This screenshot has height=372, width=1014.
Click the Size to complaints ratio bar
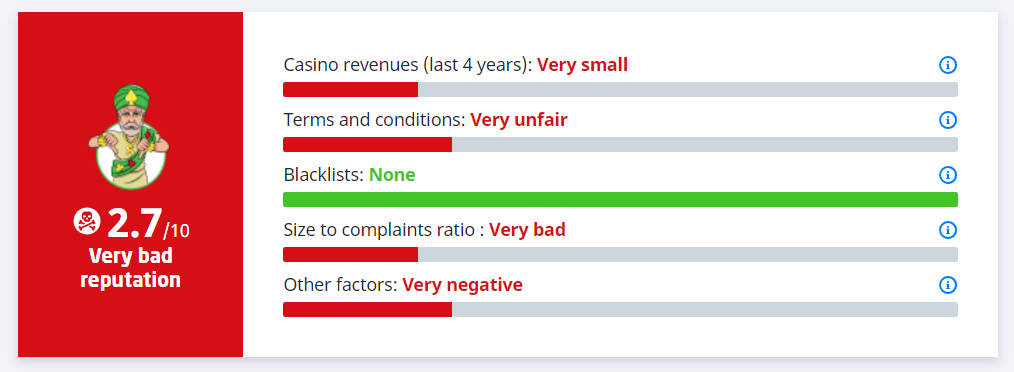[x=620, y=254]
